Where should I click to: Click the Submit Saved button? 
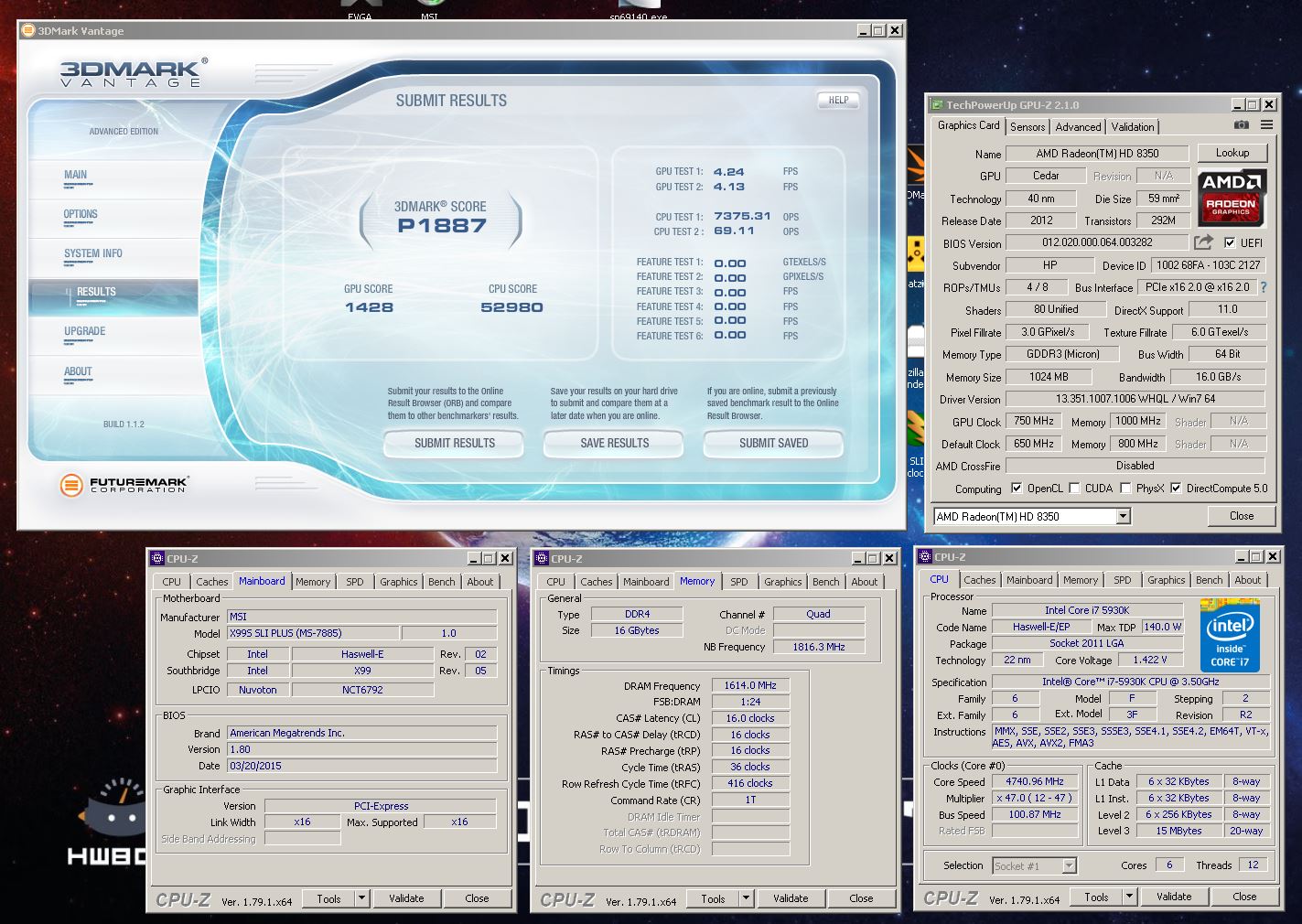(x=773, y=444)
